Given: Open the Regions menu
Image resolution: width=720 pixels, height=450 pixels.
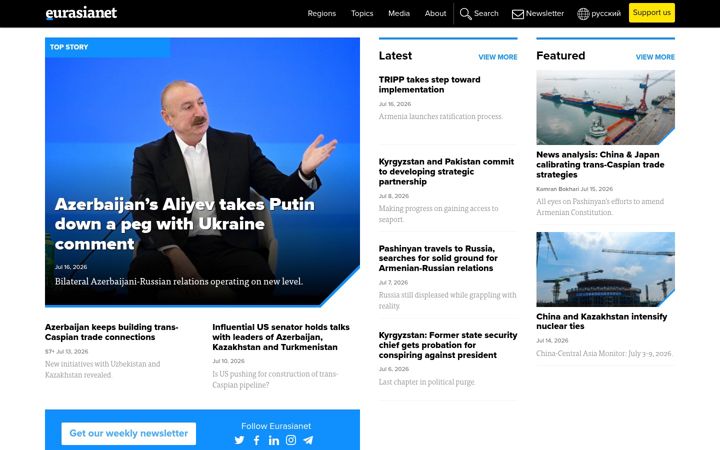Looking at the screenshot, I should click(x=321, y=13).
